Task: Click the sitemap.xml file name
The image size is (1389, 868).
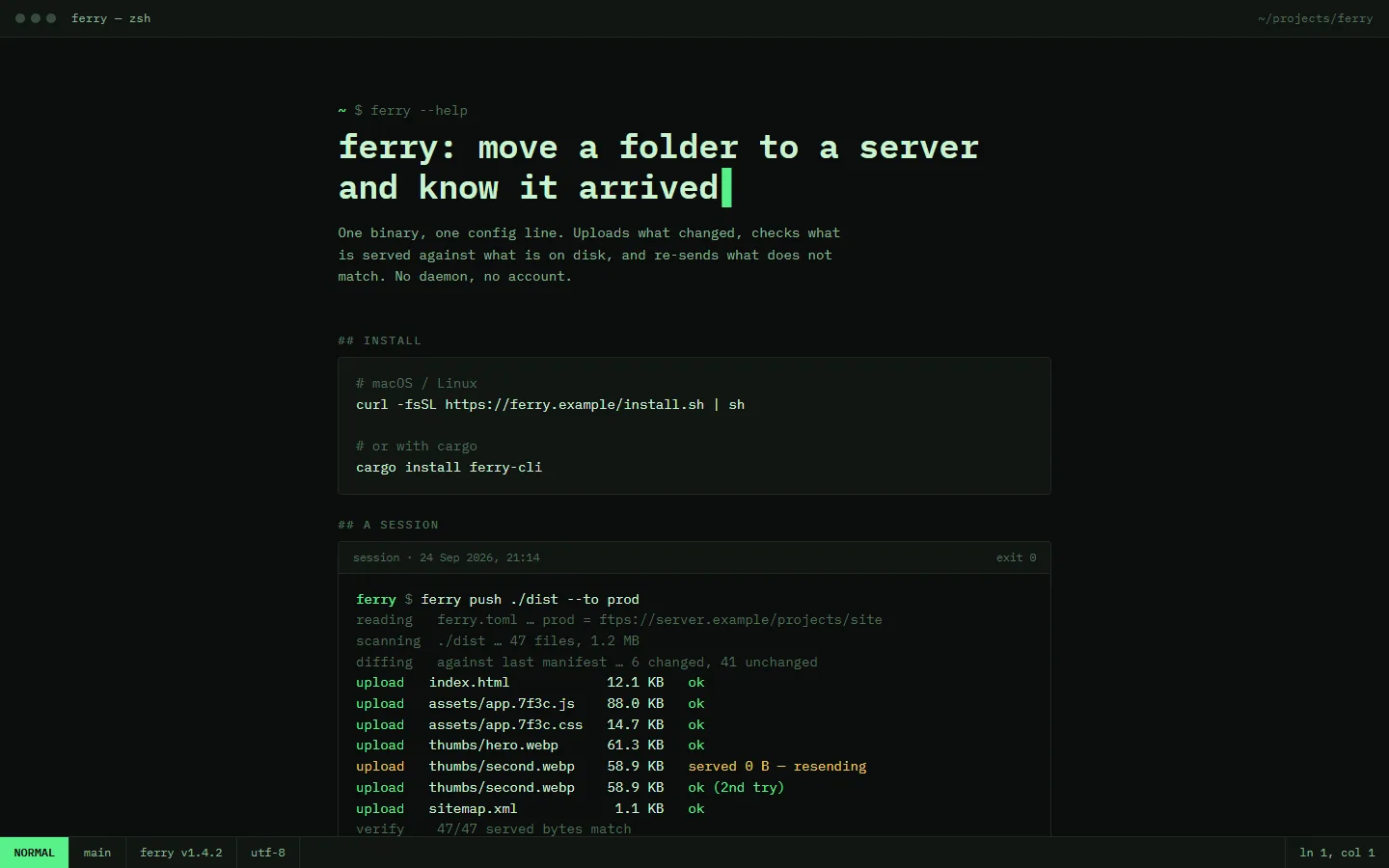Action: [x=473, y=809]
